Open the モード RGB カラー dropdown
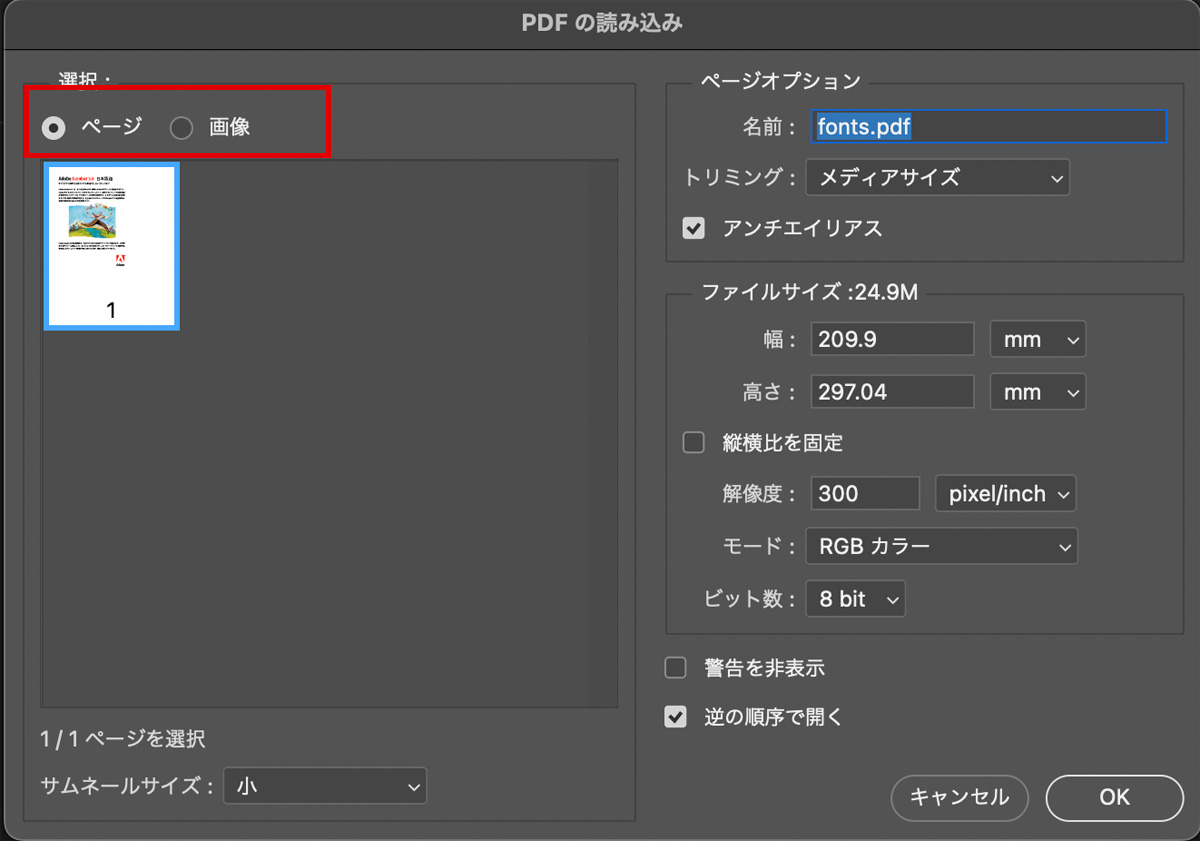 [x=941, y=547]
